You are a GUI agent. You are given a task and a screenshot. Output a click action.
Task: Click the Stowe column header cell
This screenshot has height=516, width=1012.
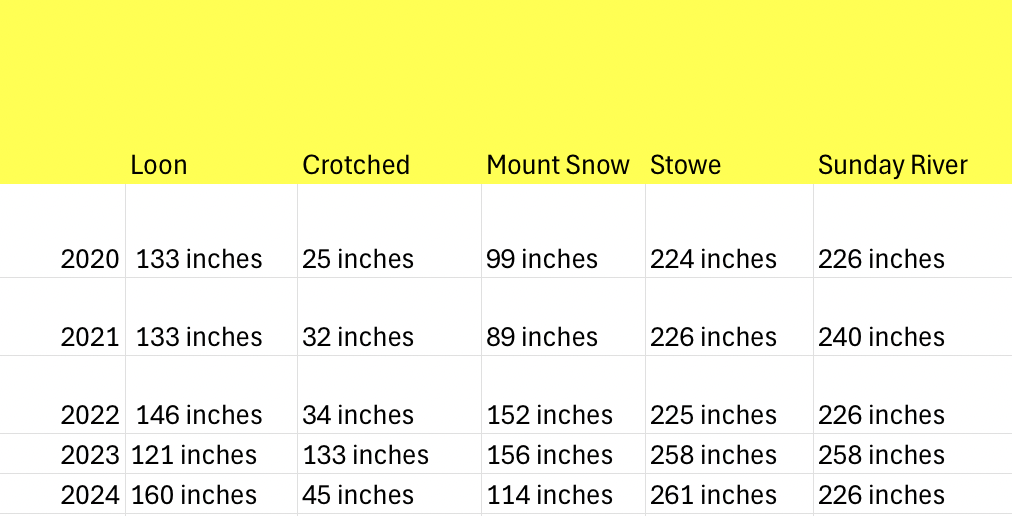685,165
